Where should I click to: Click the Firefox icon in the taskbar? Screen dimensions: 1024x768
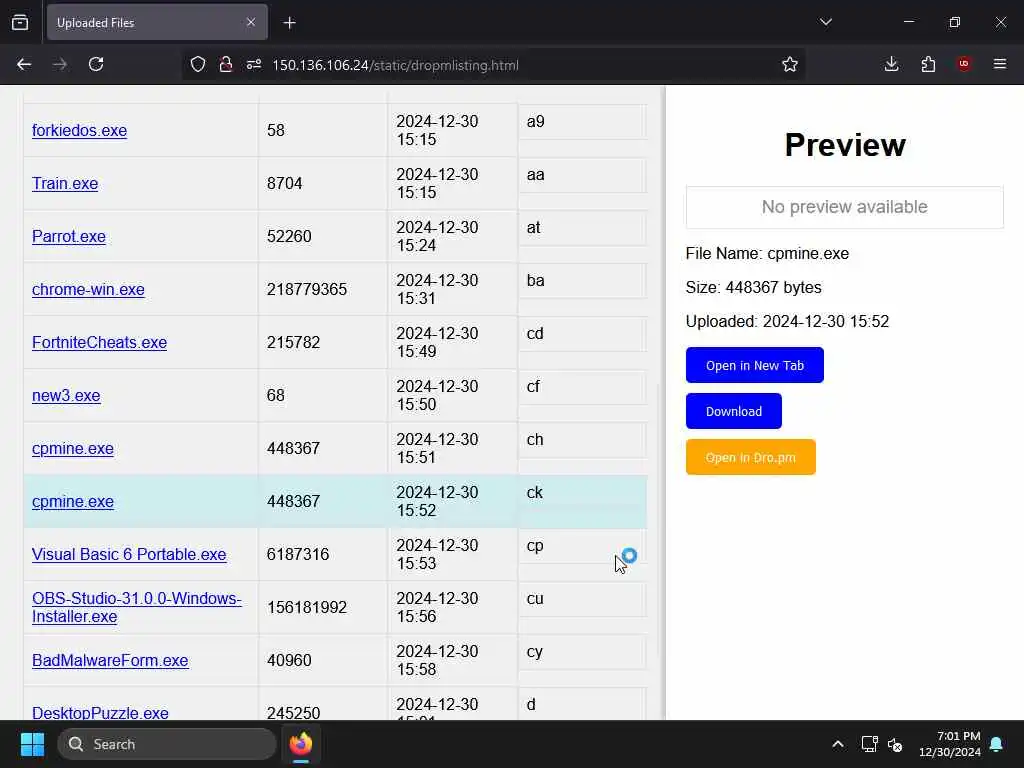click(300, 744)
